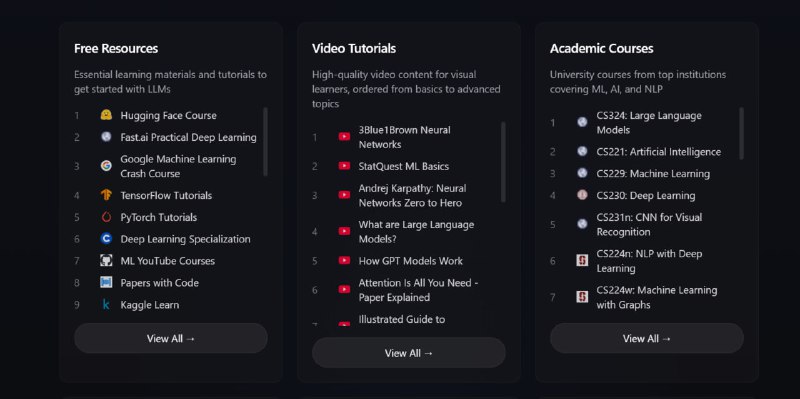Click the Coursera icon beside Deep Learning Specialization
Viewport: 800px width, 399px height.
click(x=106, y=239)
